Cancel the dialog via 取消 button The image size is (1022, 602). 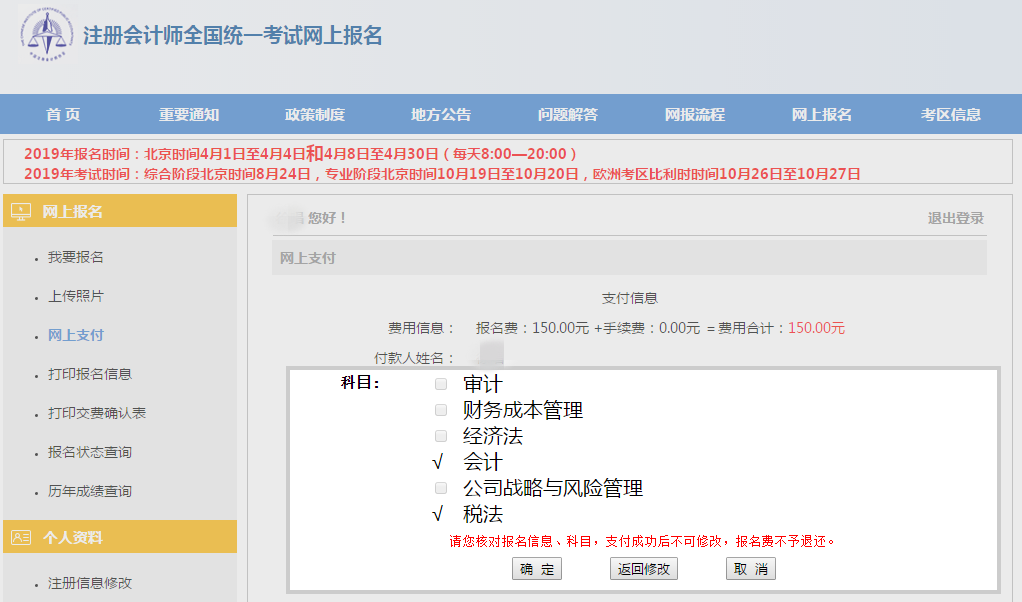[x=750, y=568]
